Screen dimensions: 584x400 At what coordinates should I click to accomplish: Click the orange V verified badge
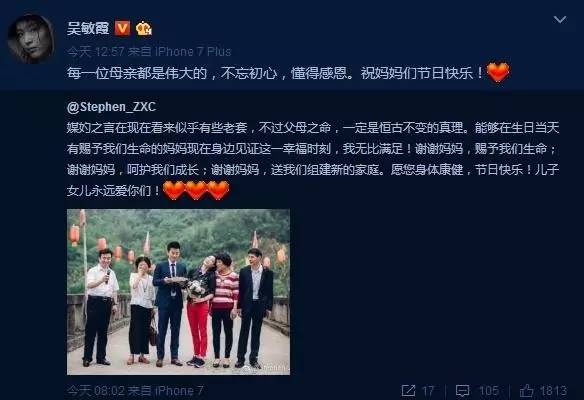tap(122, 28)
